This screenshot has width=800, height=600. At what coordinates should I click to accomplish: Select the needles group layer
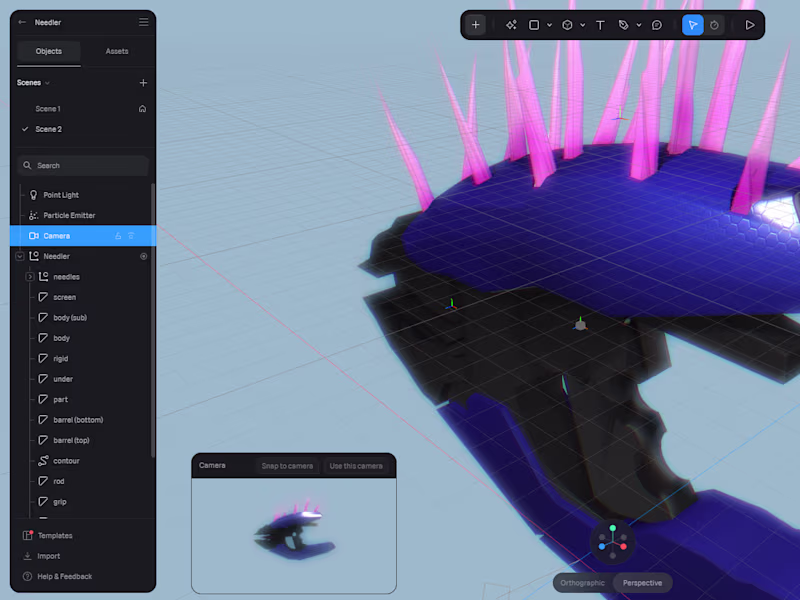[x=66, y=277]
